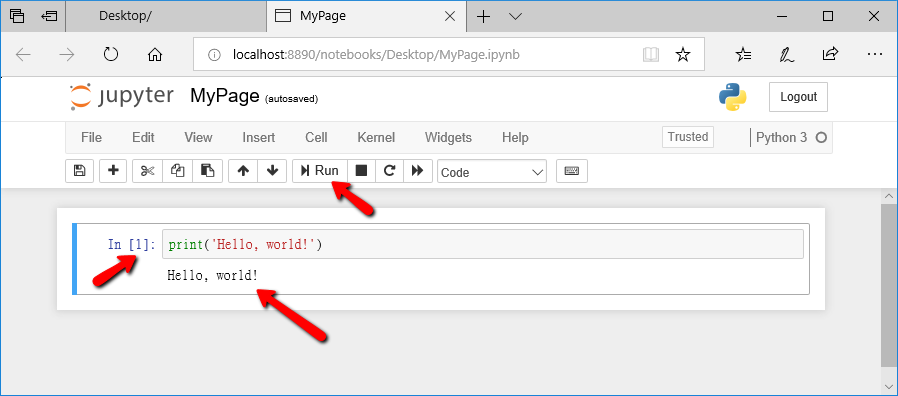Interrupt the kernel with stop icon

(x=361, y=171)
